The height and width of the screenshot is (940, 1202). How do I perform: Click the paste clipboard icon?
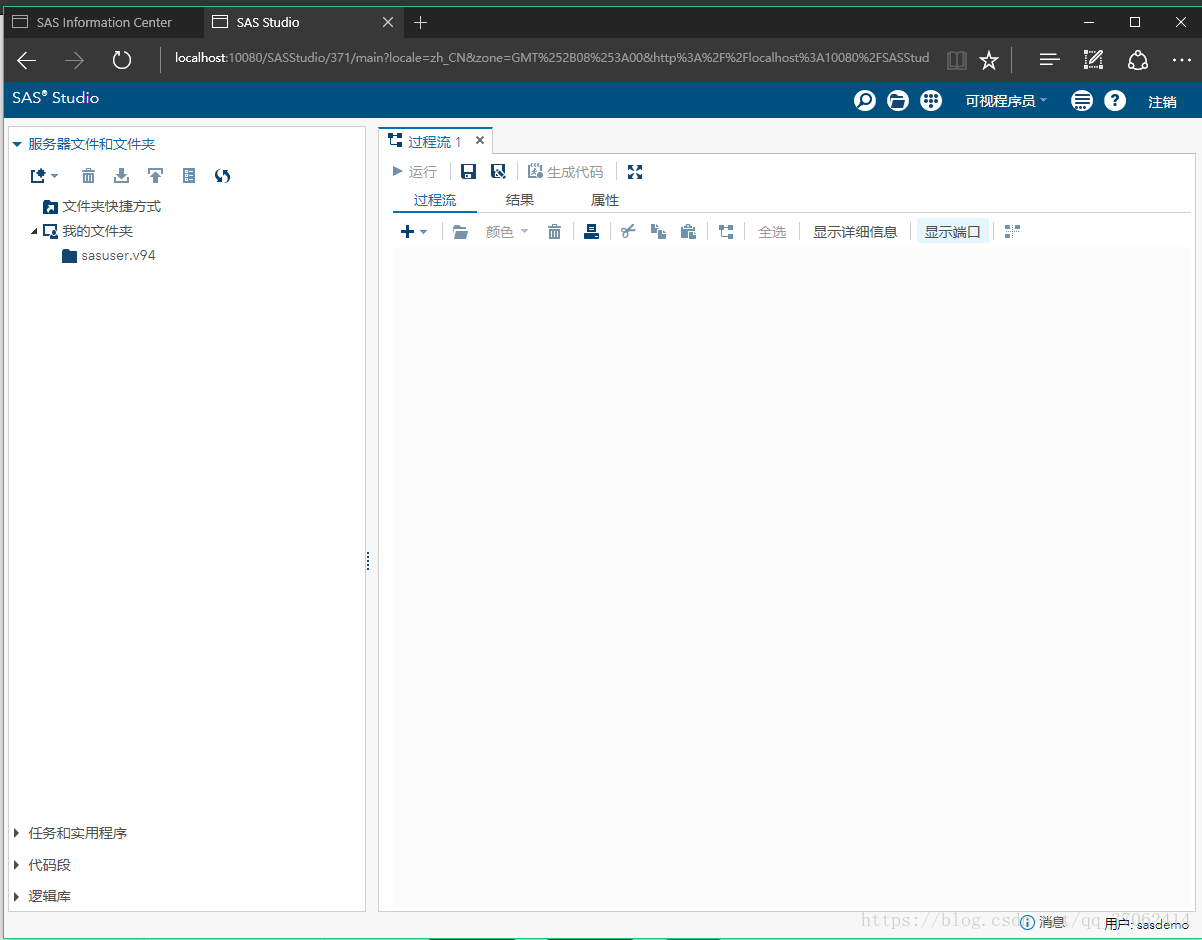[x=688, y=232]
